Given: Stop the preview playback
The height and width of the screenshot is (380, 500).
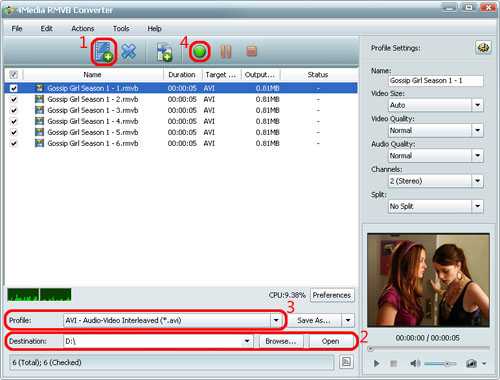Looking at the screenshot, I should (394, 363).
